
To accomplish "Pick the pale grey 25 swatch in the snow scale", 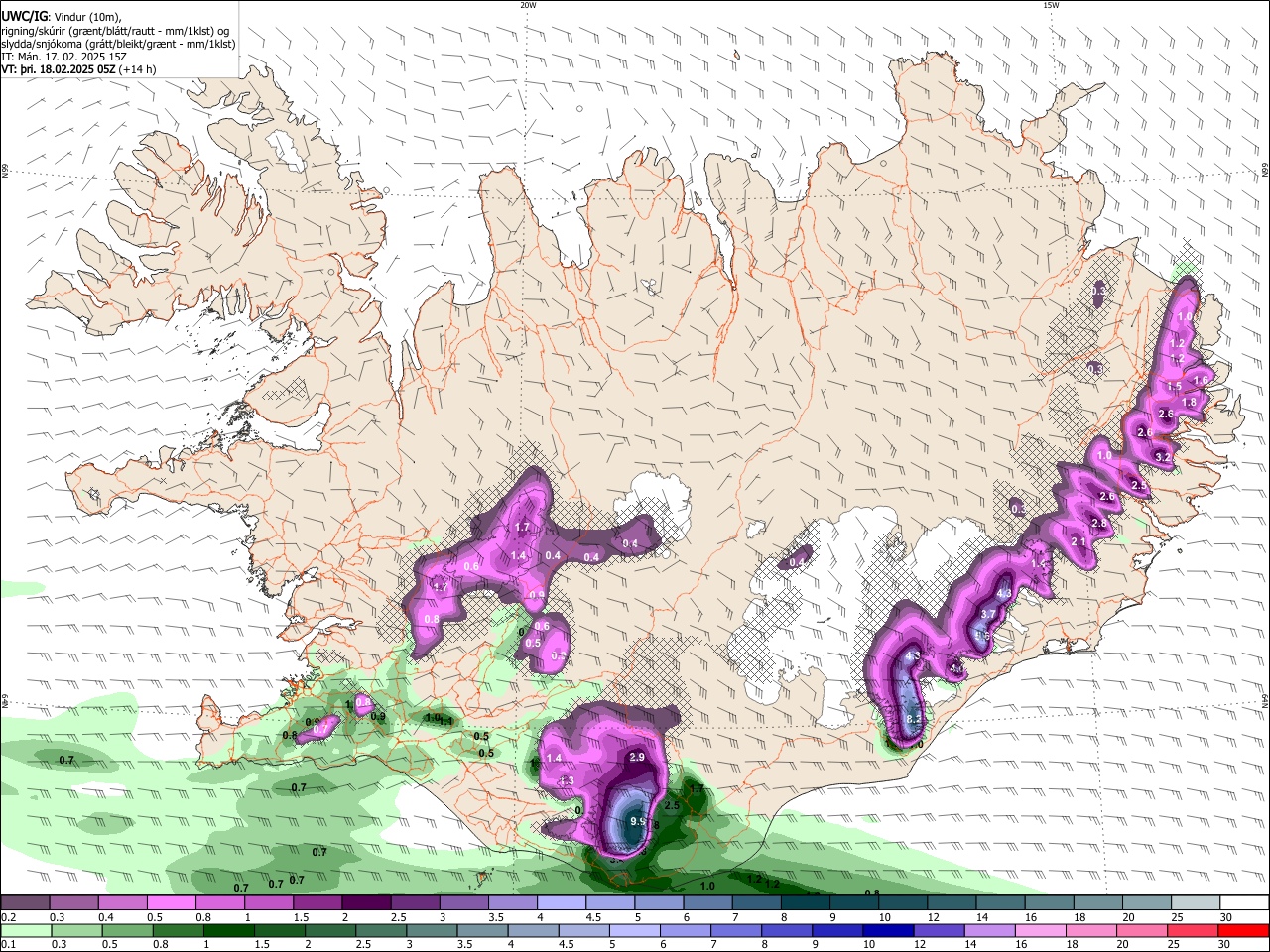I will tap(1196, 903).
